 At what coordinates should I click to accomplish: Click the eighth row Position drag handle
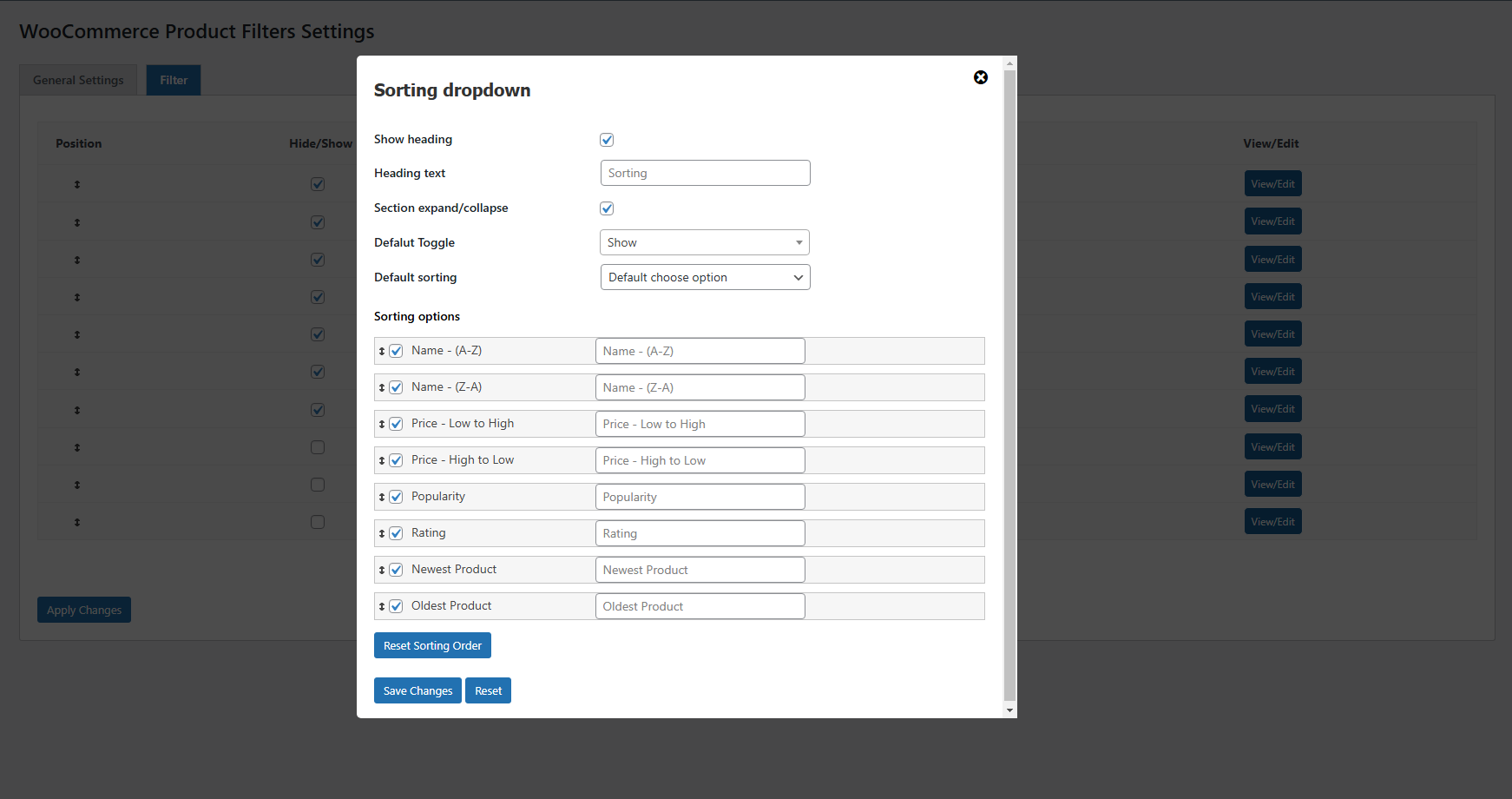[x=77, y=447]
